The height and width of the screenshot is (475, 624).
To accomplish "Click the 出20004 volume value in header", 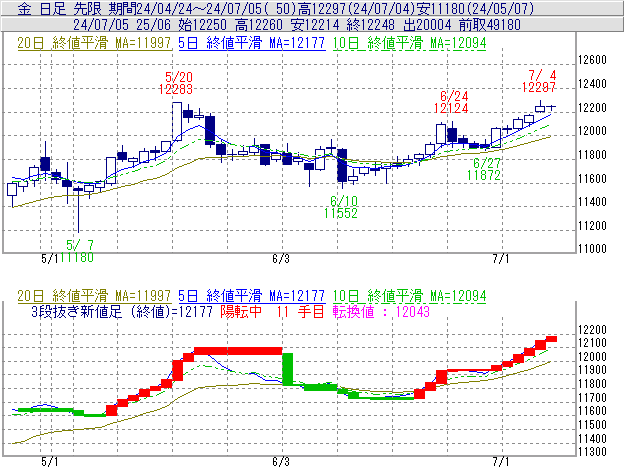I will coord(427,25).
